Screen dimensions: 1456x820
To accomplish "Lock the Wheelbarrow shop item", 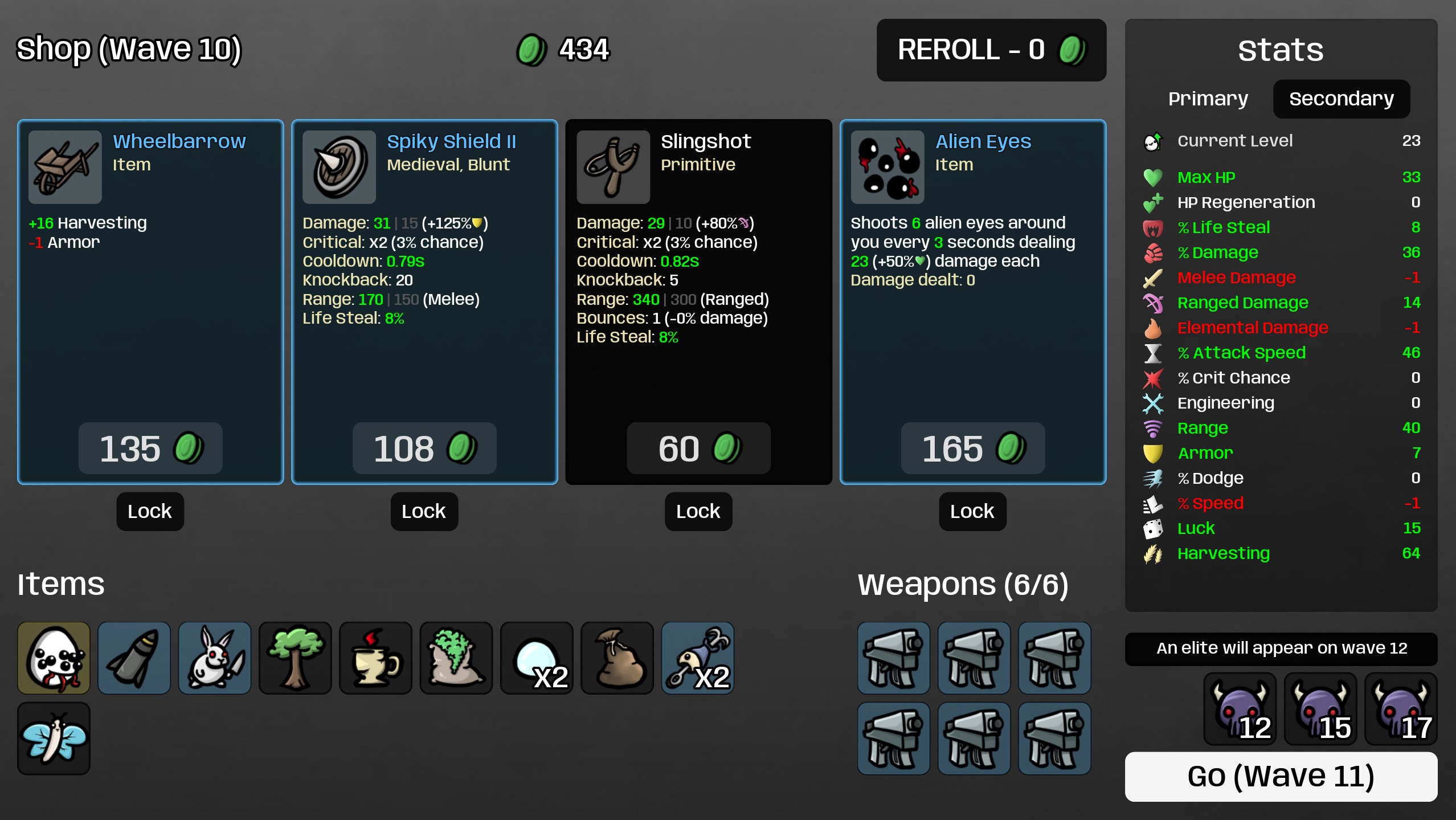I will click(150, 511).
